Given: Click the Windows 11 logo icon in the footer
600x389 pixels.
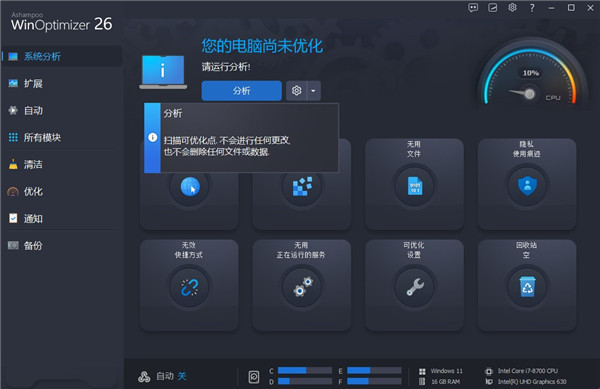Looking at the screenshot, I should coord(422,371).
